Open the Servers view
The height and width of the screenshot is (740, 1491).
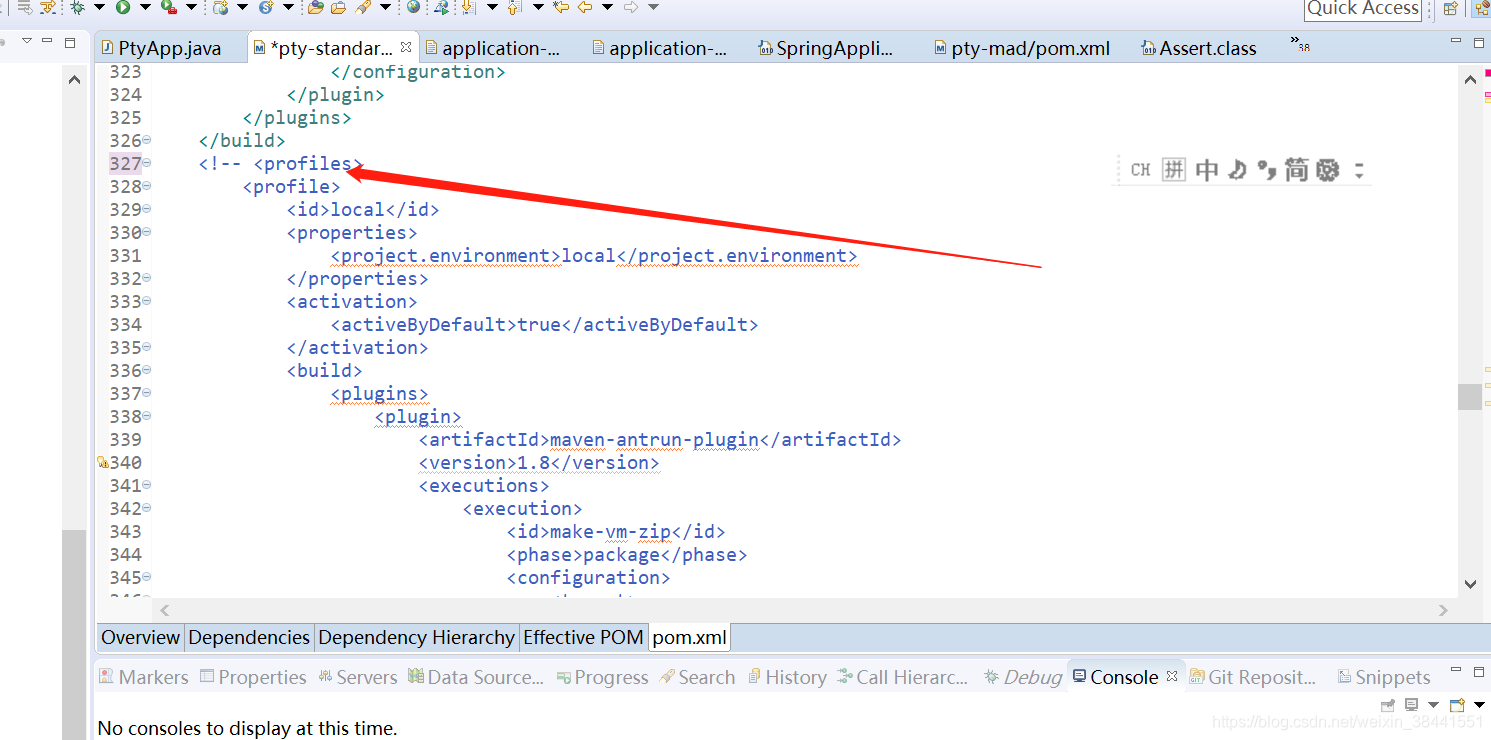pyautogui.click(x=358, y=677)
